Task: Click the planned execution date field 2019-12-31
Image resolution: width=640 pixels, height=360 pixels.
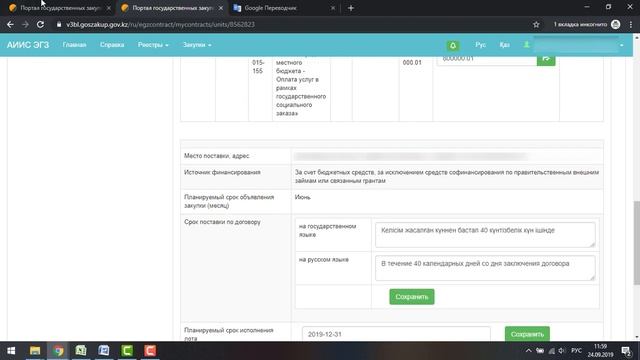Action: [x=396, y=334]
